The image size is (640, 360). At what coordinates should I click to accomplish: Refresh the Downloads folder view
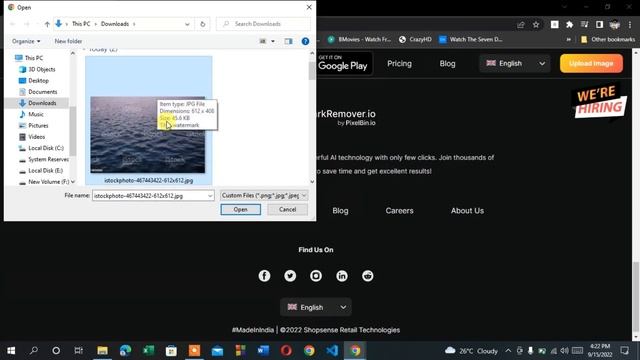click(202, 24)
